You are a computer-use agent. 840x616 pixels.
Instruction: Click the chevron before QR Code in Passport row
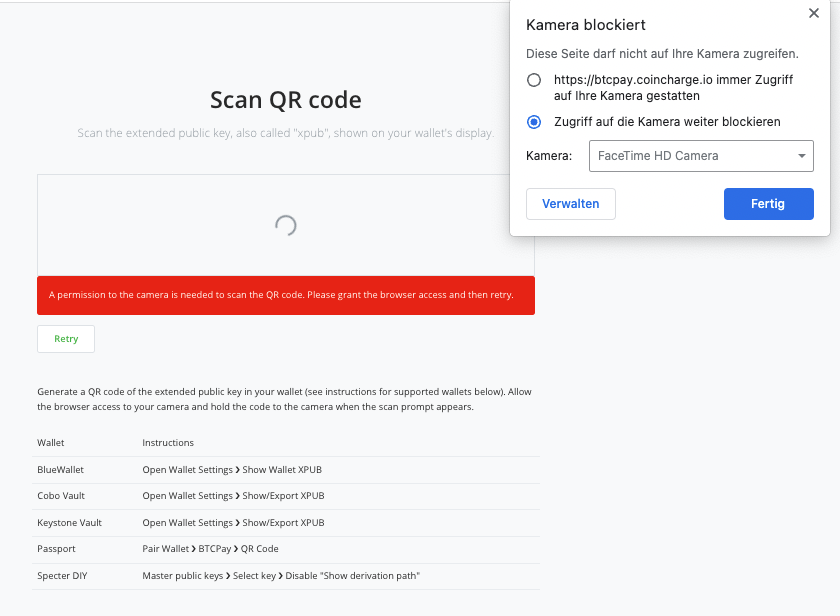(x=236, y=549)
